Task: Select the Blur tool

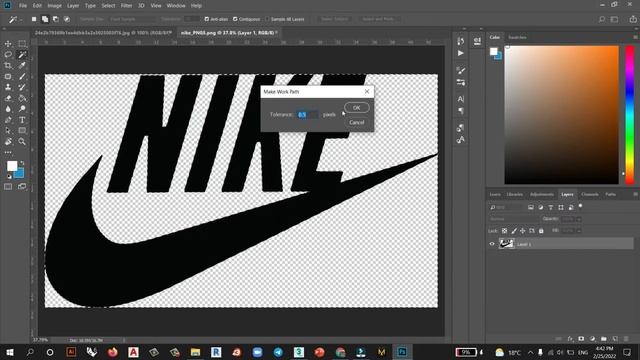Action: pyautogui.click(x=8, y=109)
